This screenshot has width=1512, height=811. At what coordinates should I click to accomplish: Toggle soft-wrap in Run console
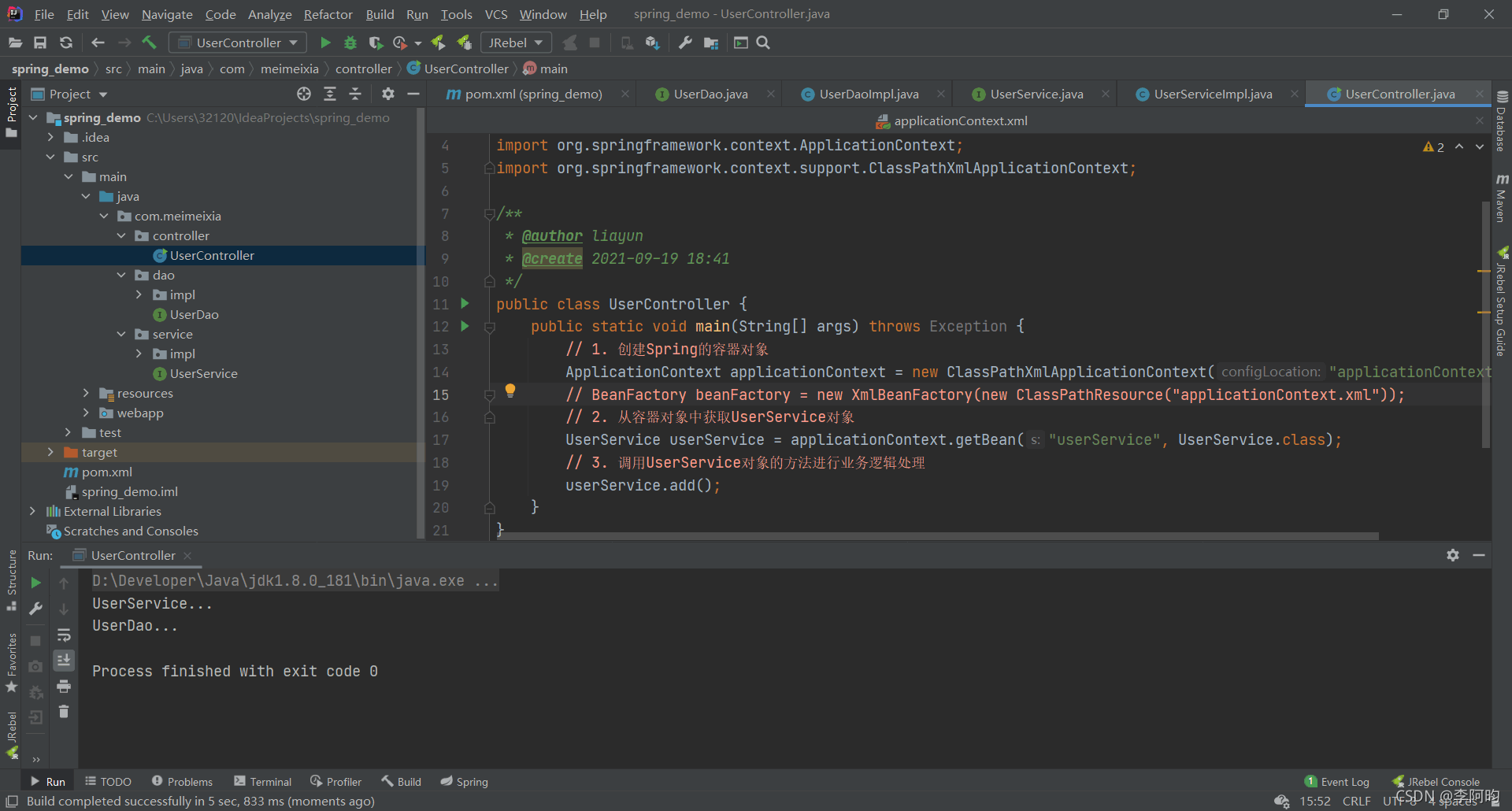[x=64, y=635]
